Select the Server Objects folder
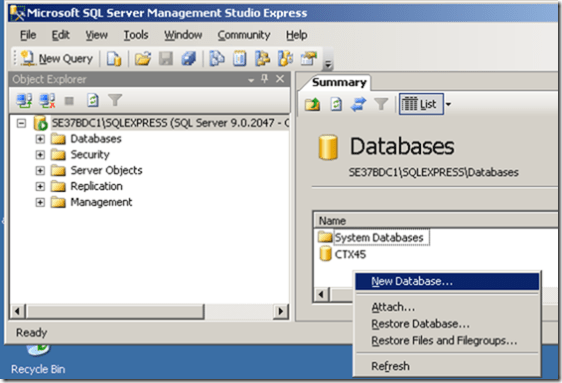This screenshot has width=562, height=383. tap(106, 171)
